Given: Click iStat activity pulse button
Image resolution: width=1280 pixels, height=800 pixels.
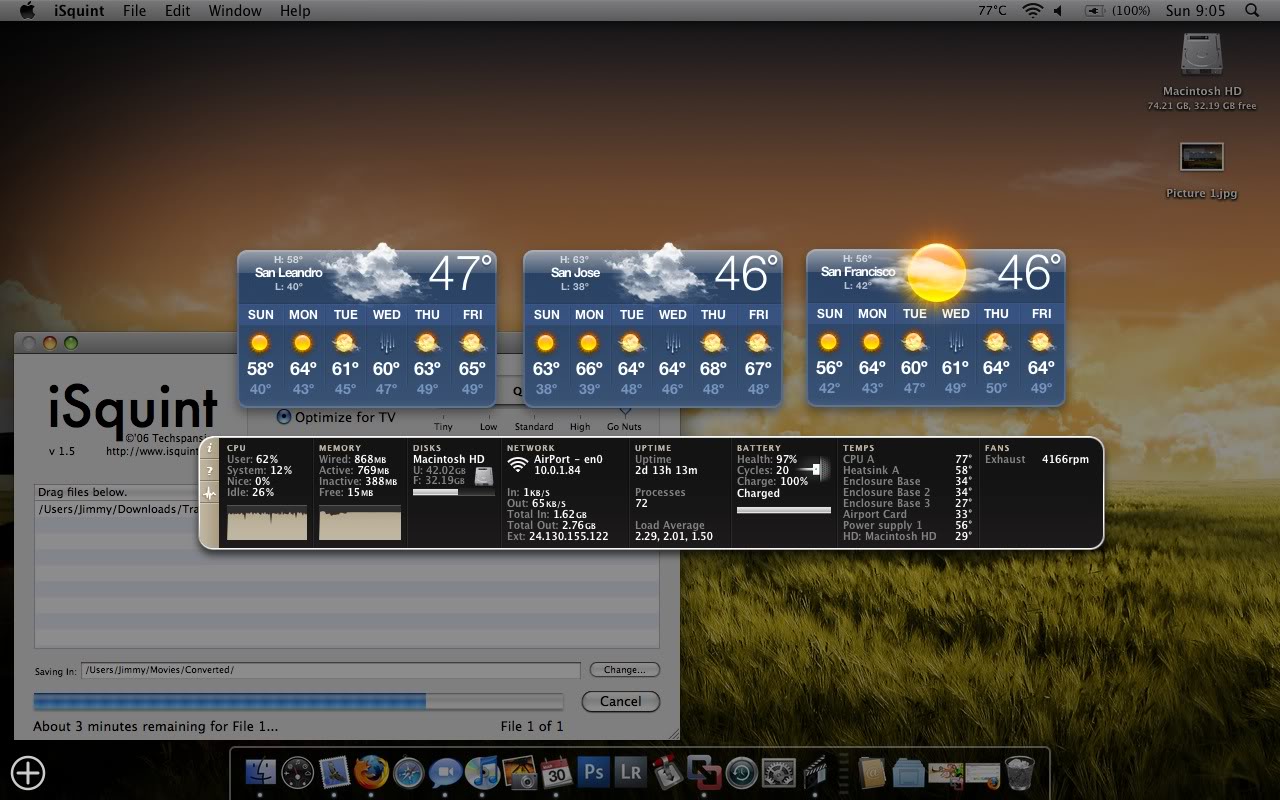Looking at the screenshot, I should click(x=209, y=493).
